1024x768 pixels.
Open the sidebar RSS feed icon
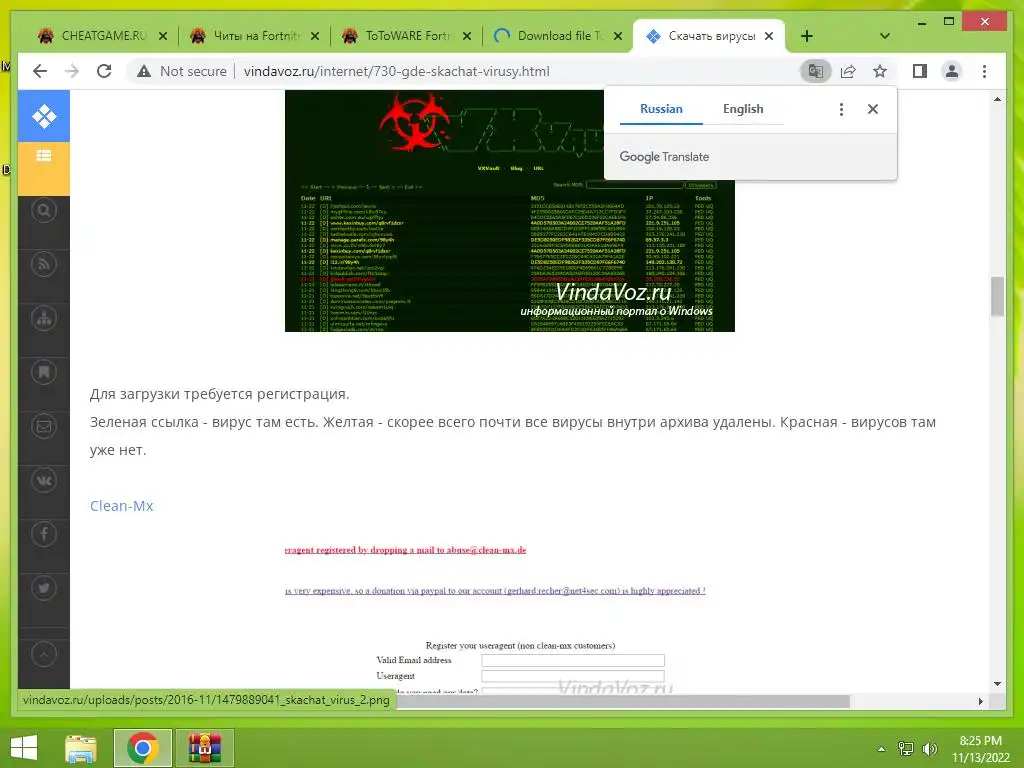(x=44, y=264)
